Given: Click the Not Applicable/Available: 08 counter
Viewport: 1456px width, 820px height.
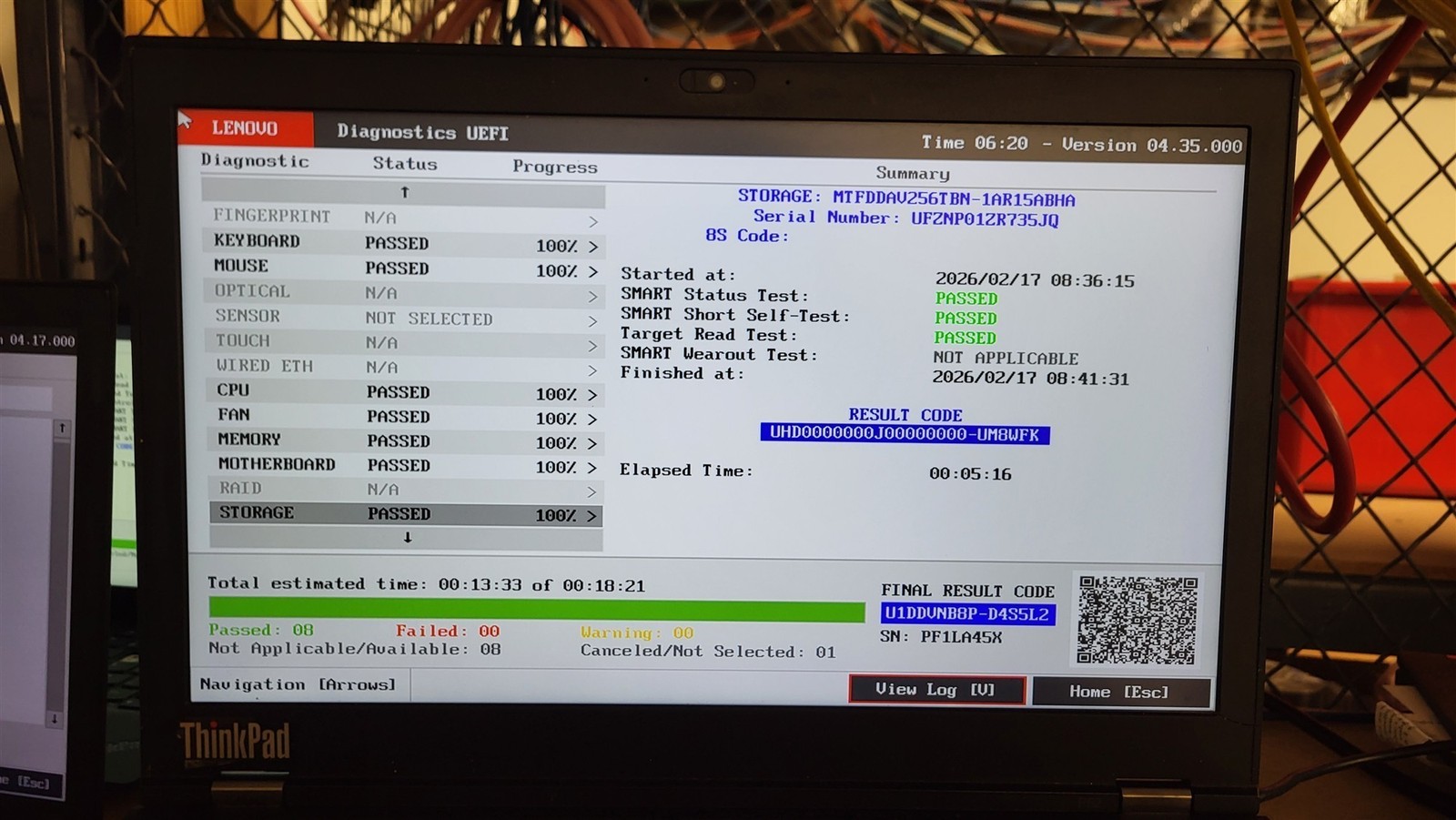Looking at the screenshot, I should [x=355, y=649].
